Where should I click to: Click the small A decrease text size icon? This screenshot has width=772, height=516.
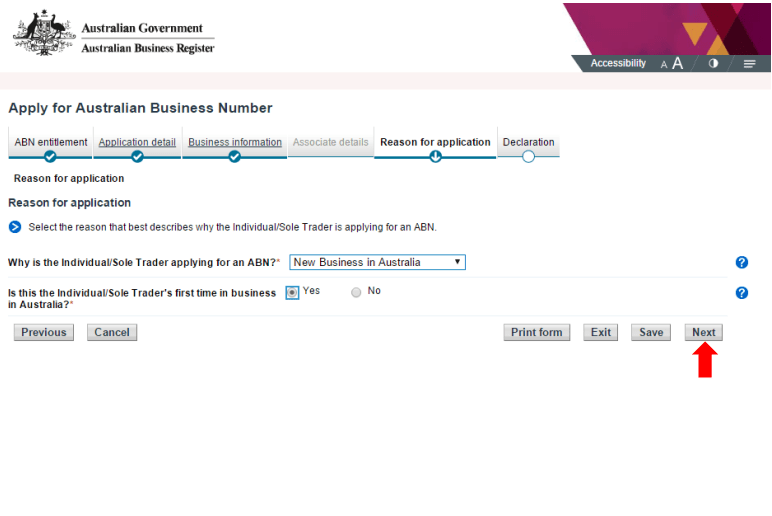pos(664,64)
